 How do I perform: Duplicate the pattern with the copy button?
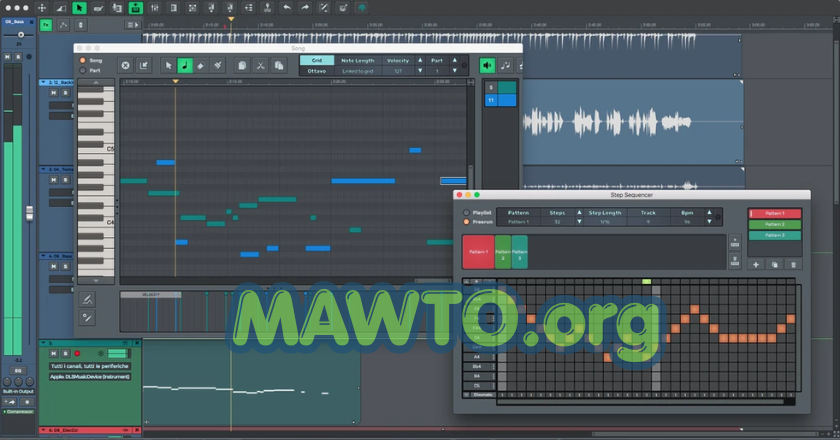click(775, 265)
